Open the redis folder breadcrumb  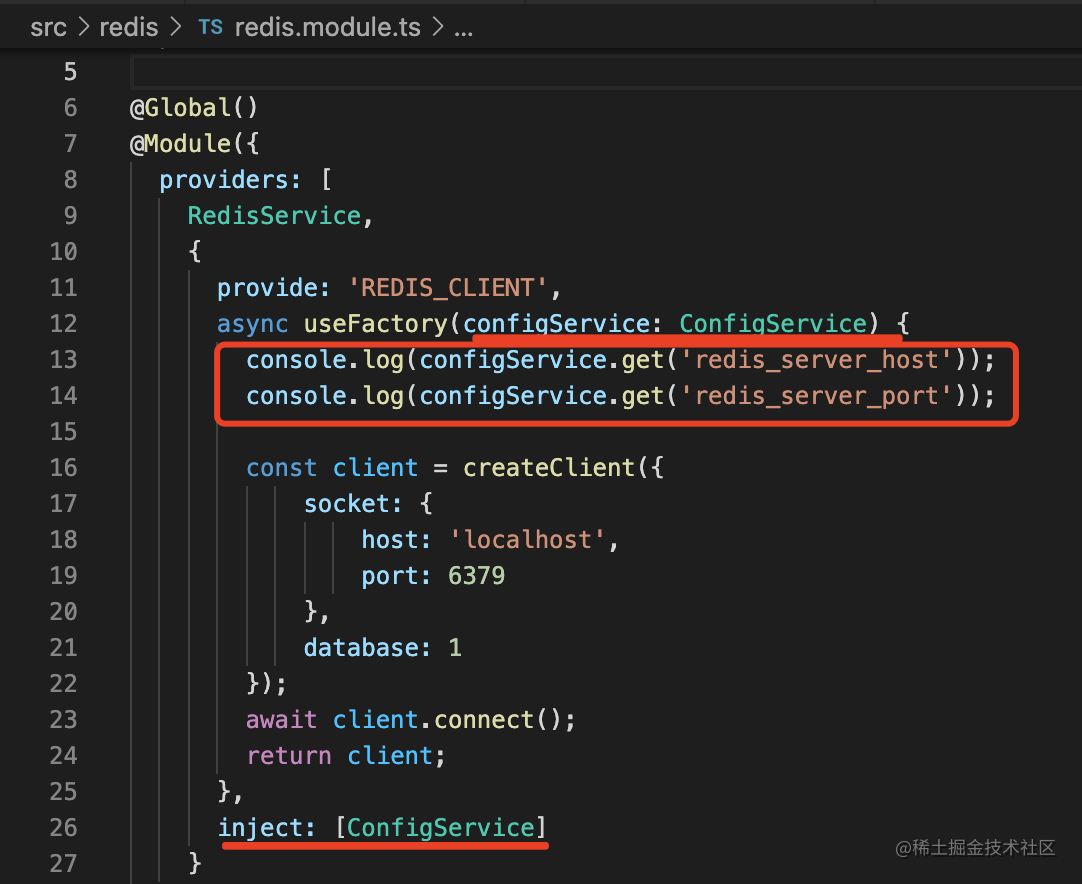click(x=128, y=27)
